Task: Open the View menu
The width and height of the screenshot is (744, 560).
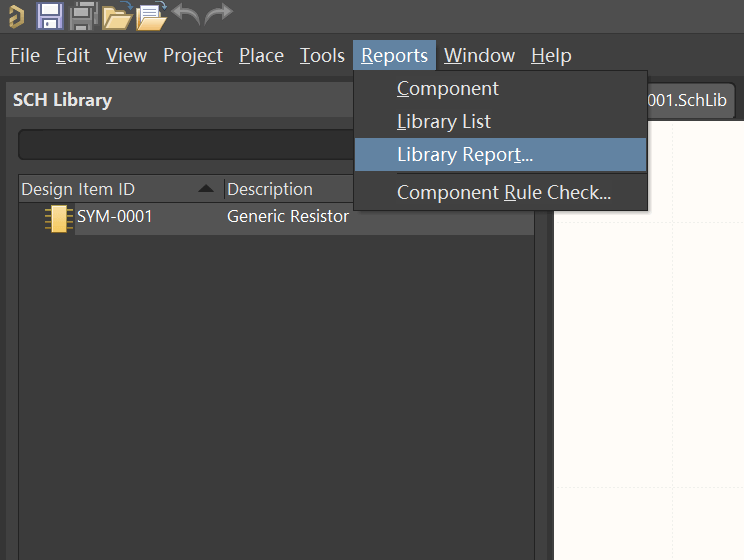Action: (x=126, y=56)
